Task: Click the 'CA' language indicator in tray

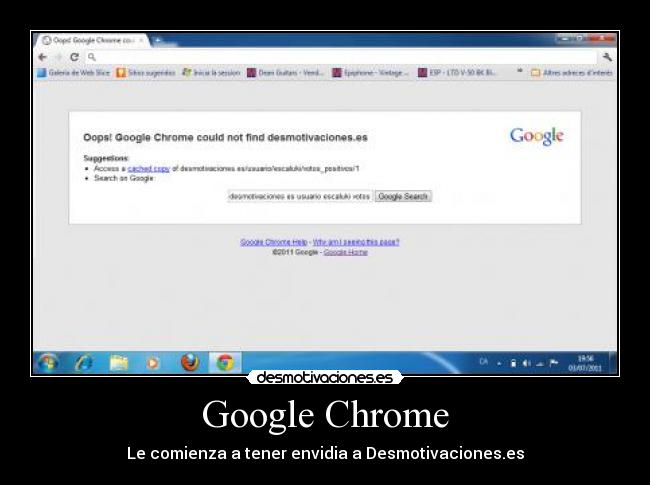Action: coord(484,361)
